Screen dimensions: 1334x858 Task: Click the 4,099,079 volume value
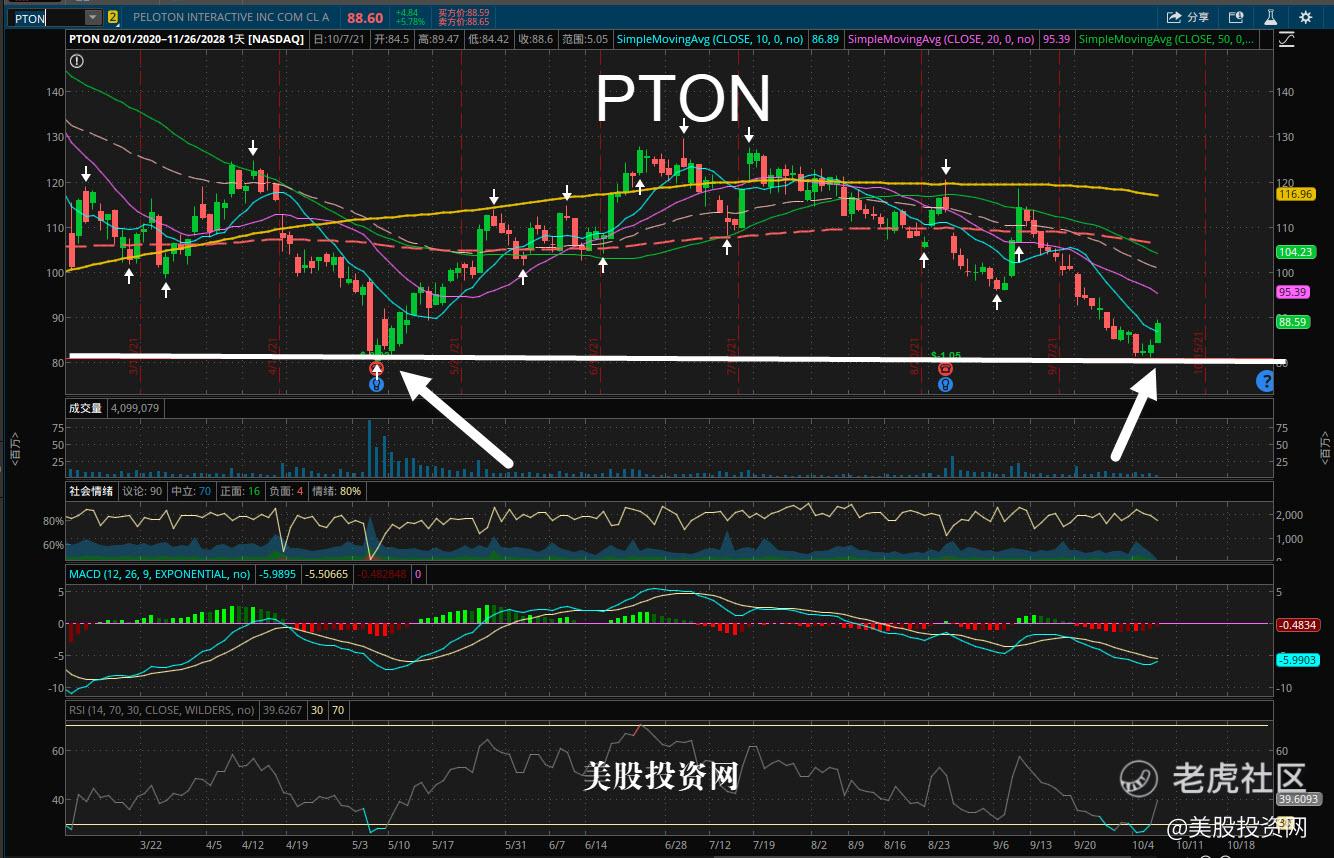coord(135,408)
